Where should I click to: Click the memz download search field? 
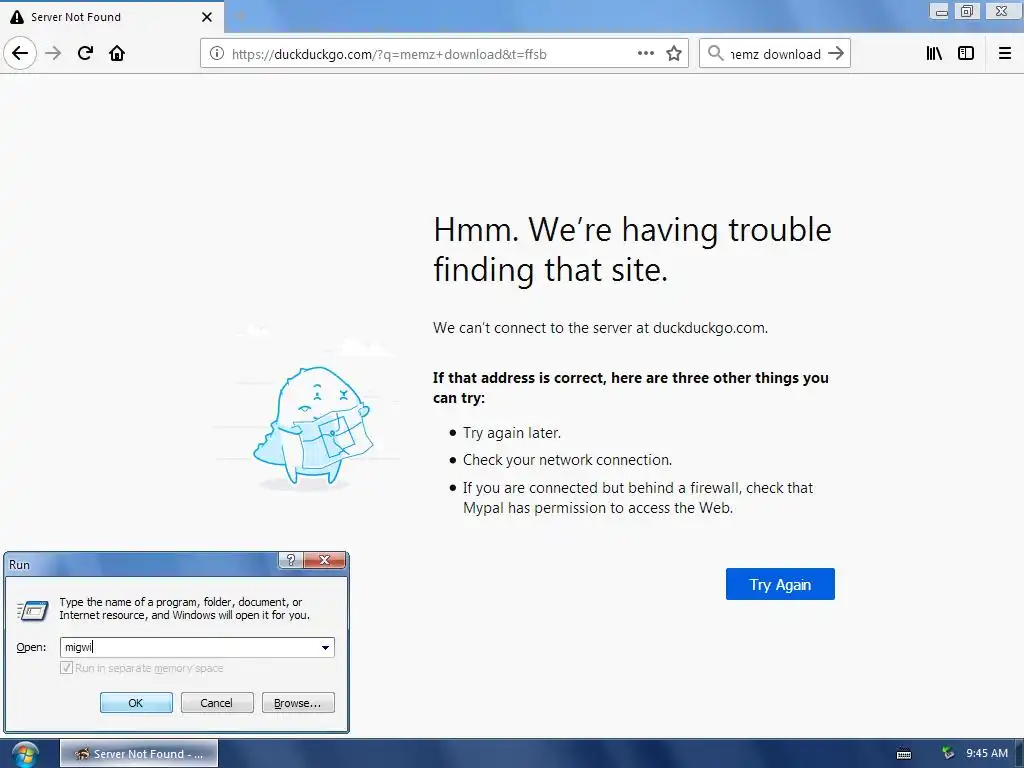[x=775, y=54]
